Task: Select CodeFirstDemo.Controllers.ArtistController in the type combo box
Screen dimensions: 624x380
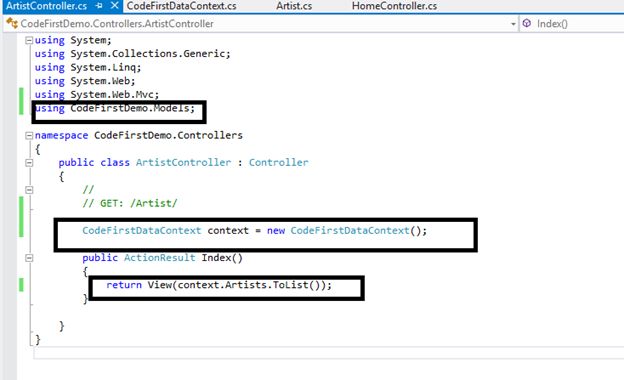Action: pyautogui.click(x=261, y=24)
